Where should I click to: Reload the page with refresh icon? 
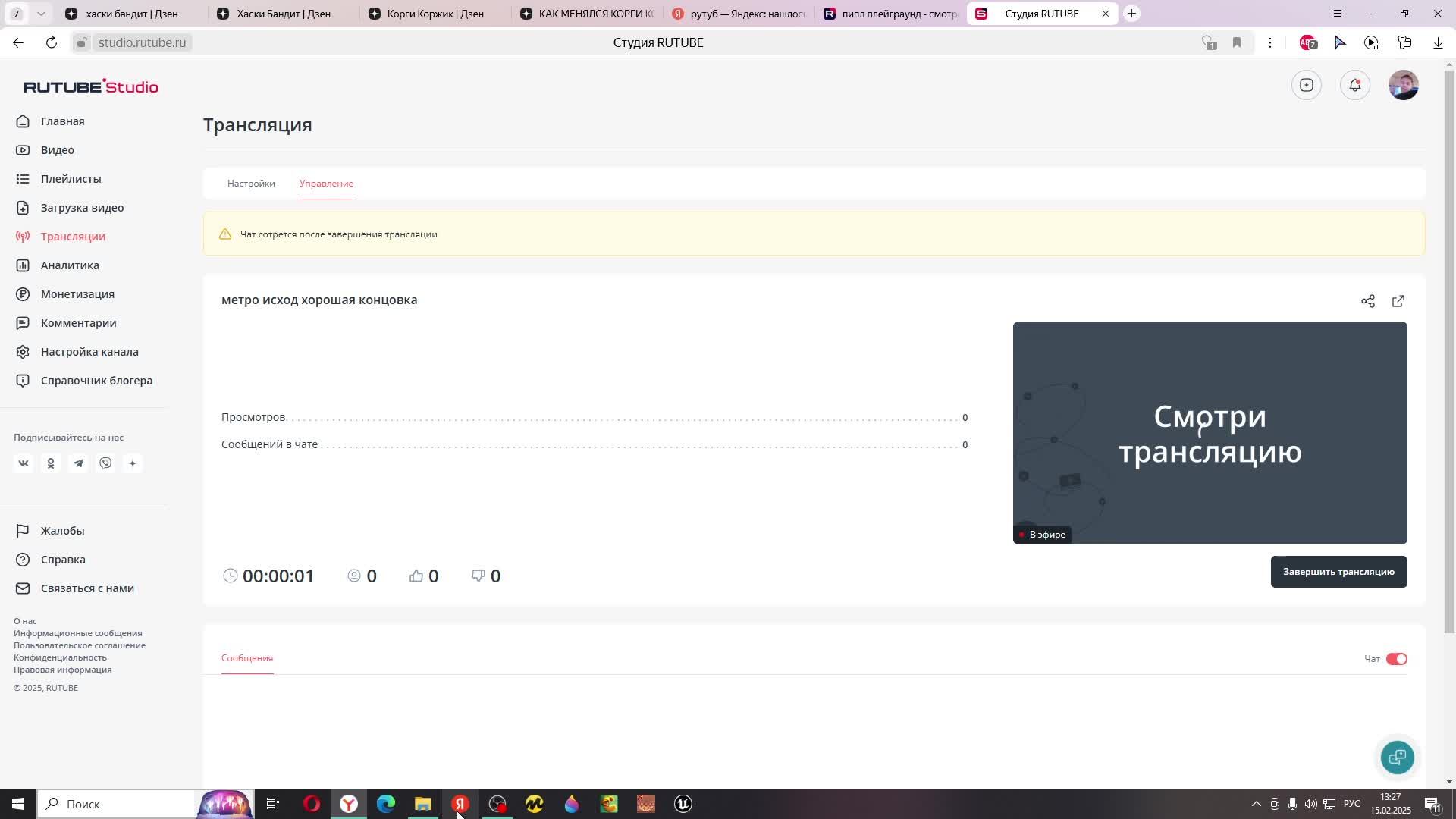coord(52,42)
